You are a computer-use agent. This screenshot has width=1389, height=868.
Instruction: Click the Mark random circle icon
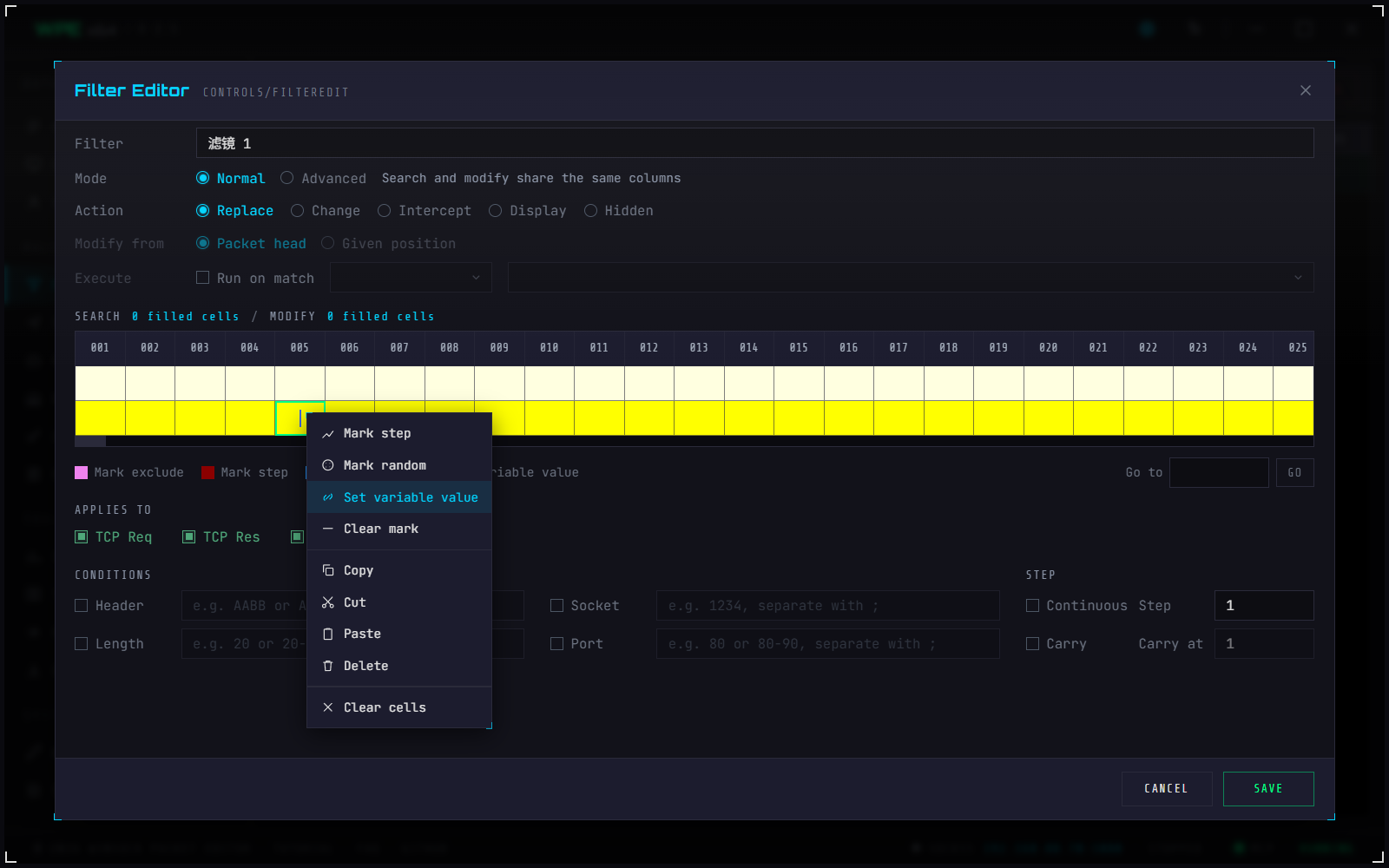(x=328, y=465)
